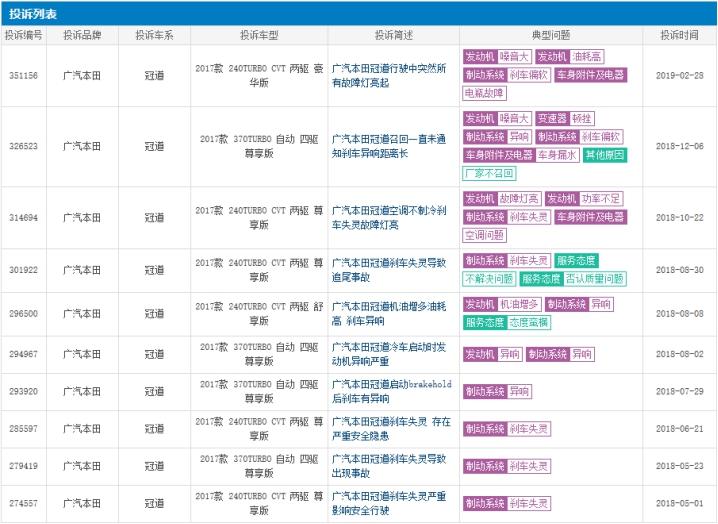Click the 车身附件及电器 车身漏水 tag

521,155
